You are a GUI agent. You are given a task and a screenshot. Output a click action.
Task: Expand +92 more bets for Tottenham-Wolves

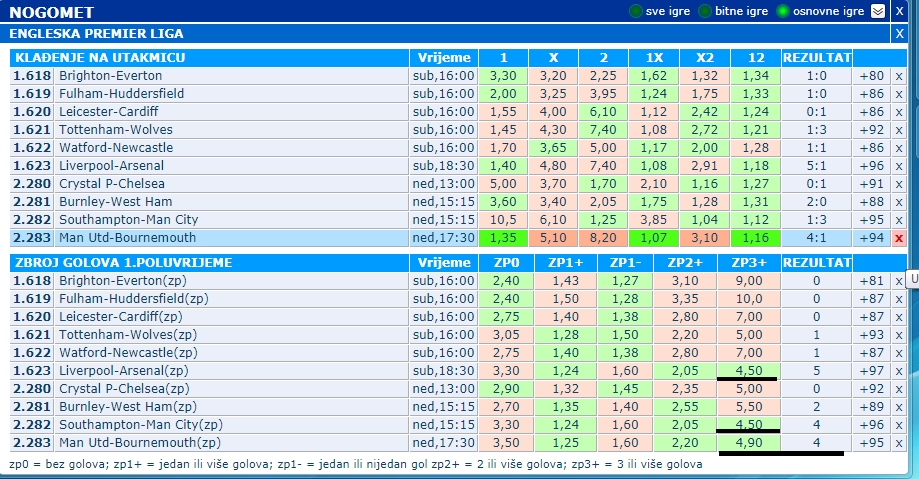coord(872,130)
